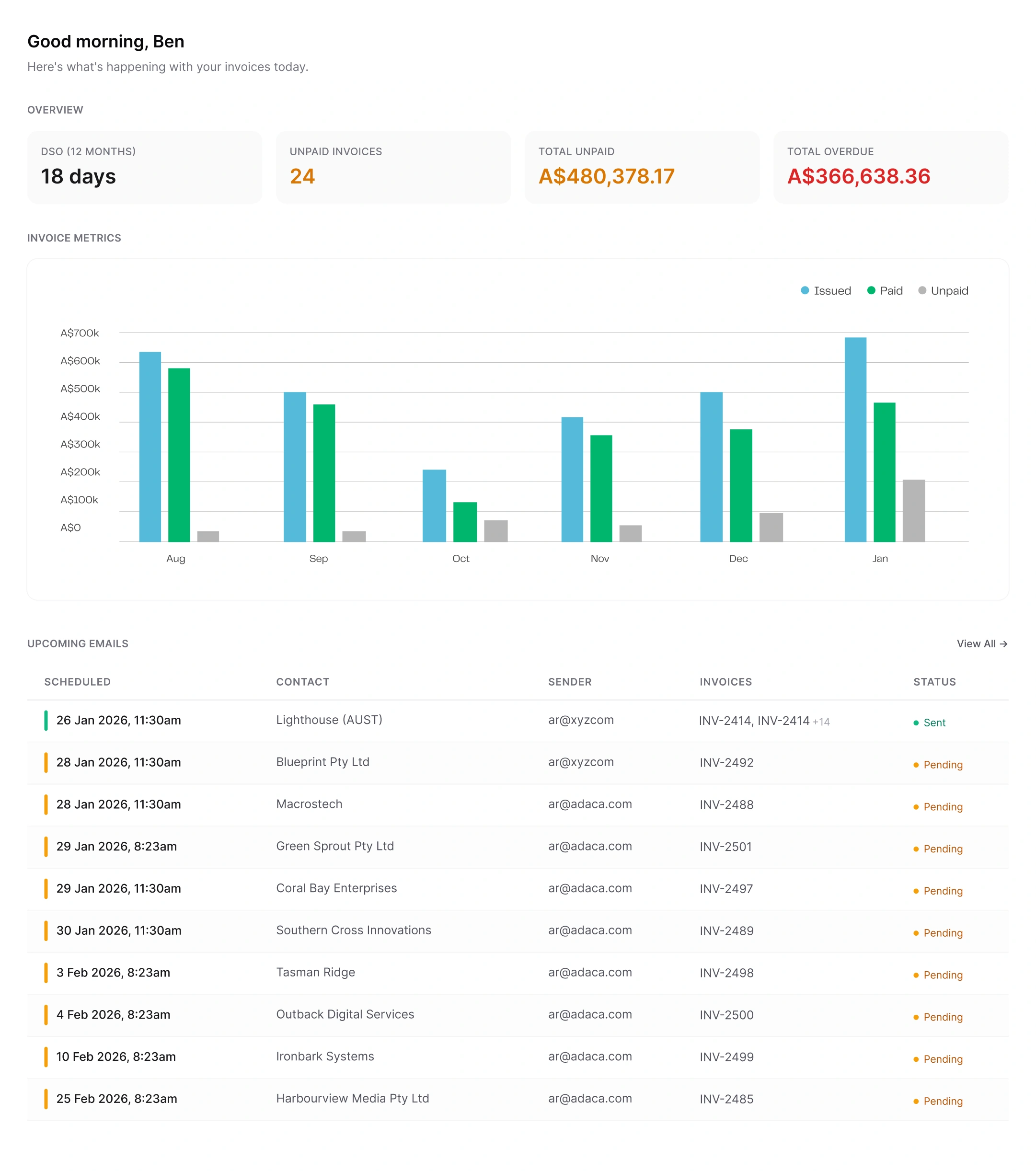Viewport: 1036px width, 1171px height.
Task: Click Pending status for Ironbark Systems
Action: (x=943, y=1059)
